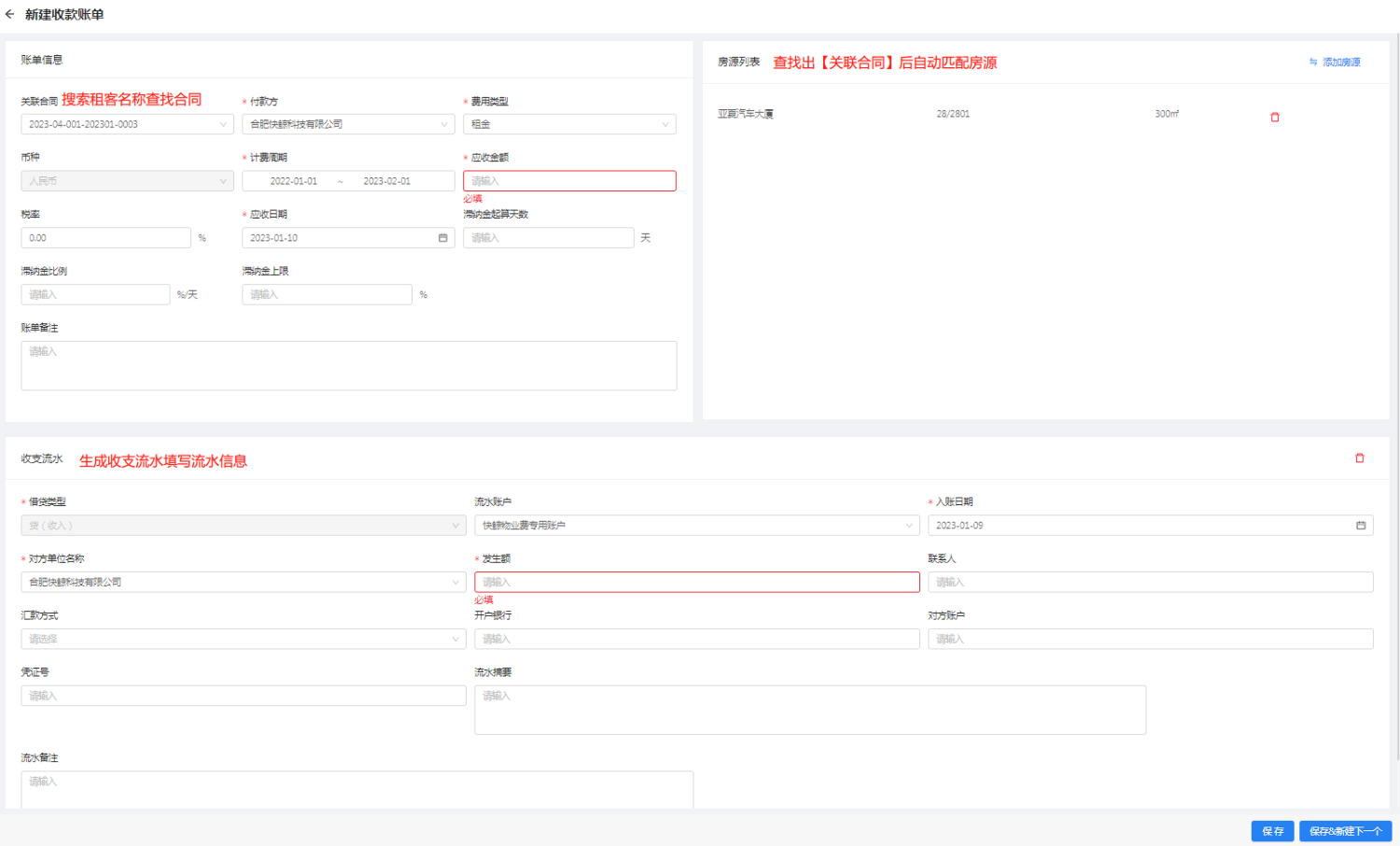Focus the 应收金额 input field
Viewport: 1400px width, 846px height.
coord(569,181)
